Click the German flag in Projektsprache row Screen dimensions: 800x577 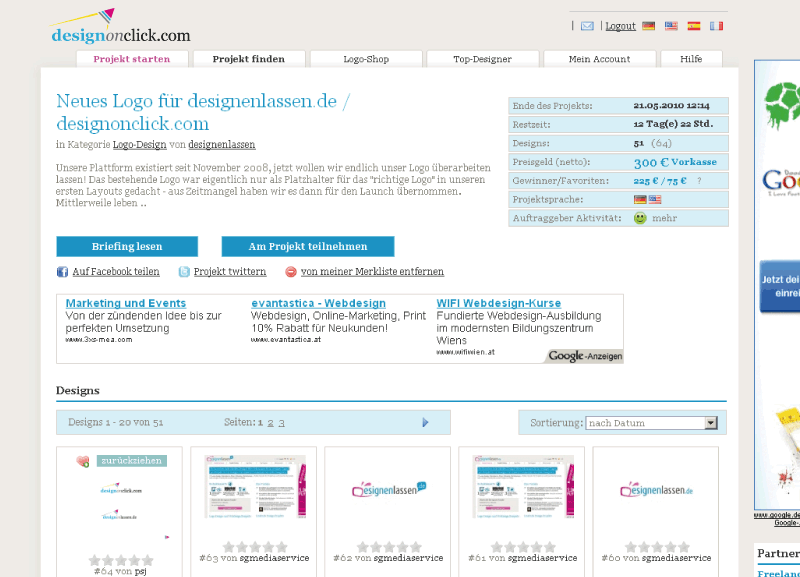640,199
